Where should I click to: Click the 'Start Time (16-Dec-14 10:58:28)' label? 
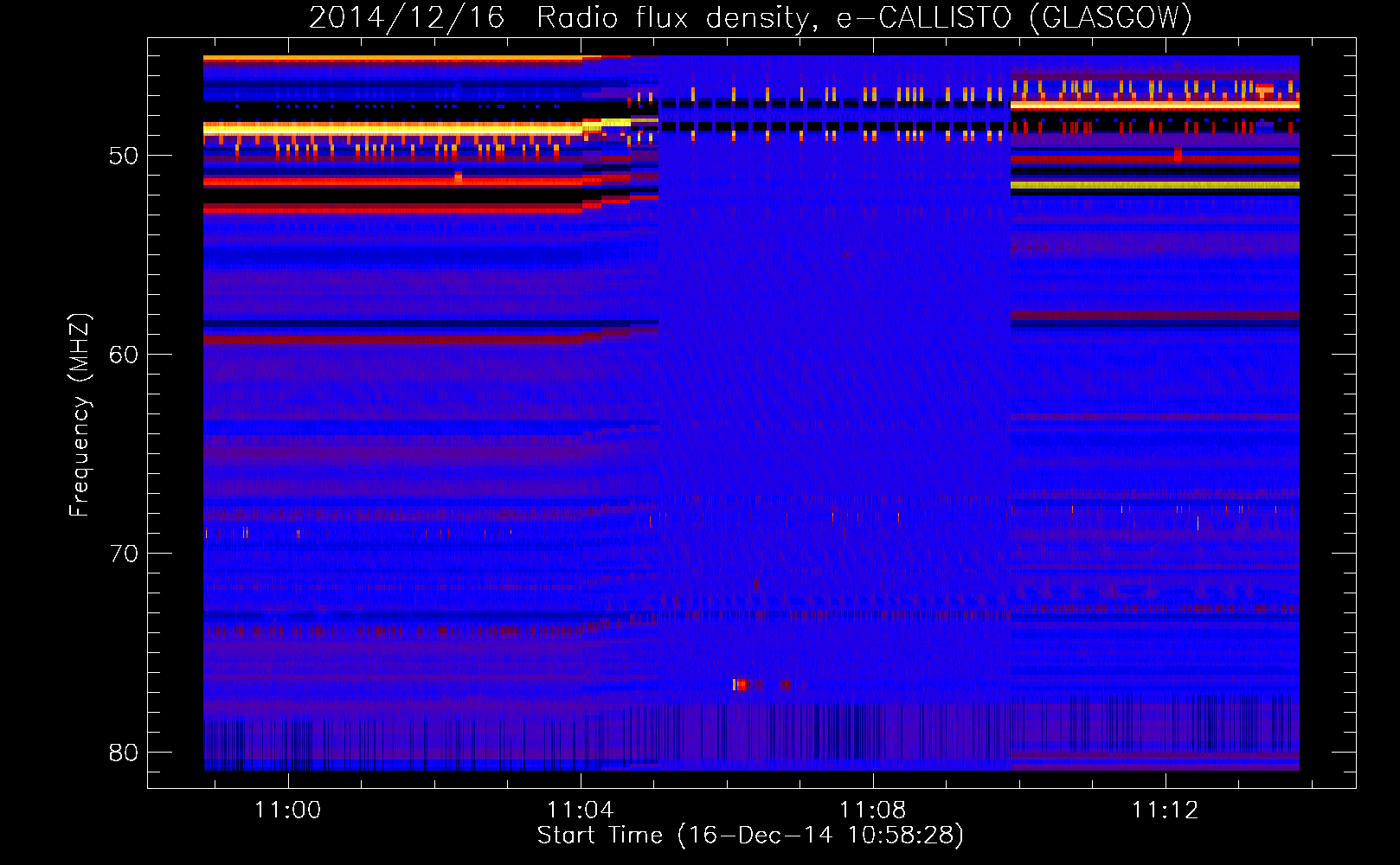[750, 836]
